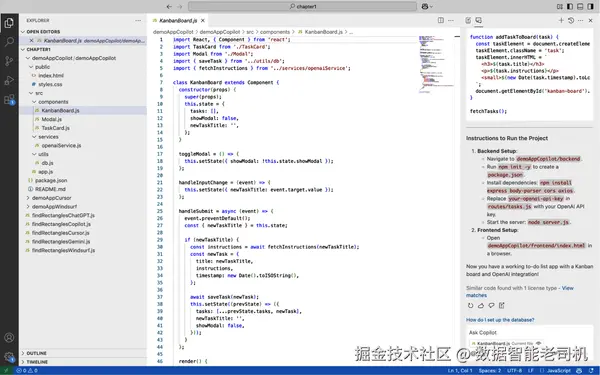
Task: Open the Run and Debug view
Action: (x=9, y=80)
